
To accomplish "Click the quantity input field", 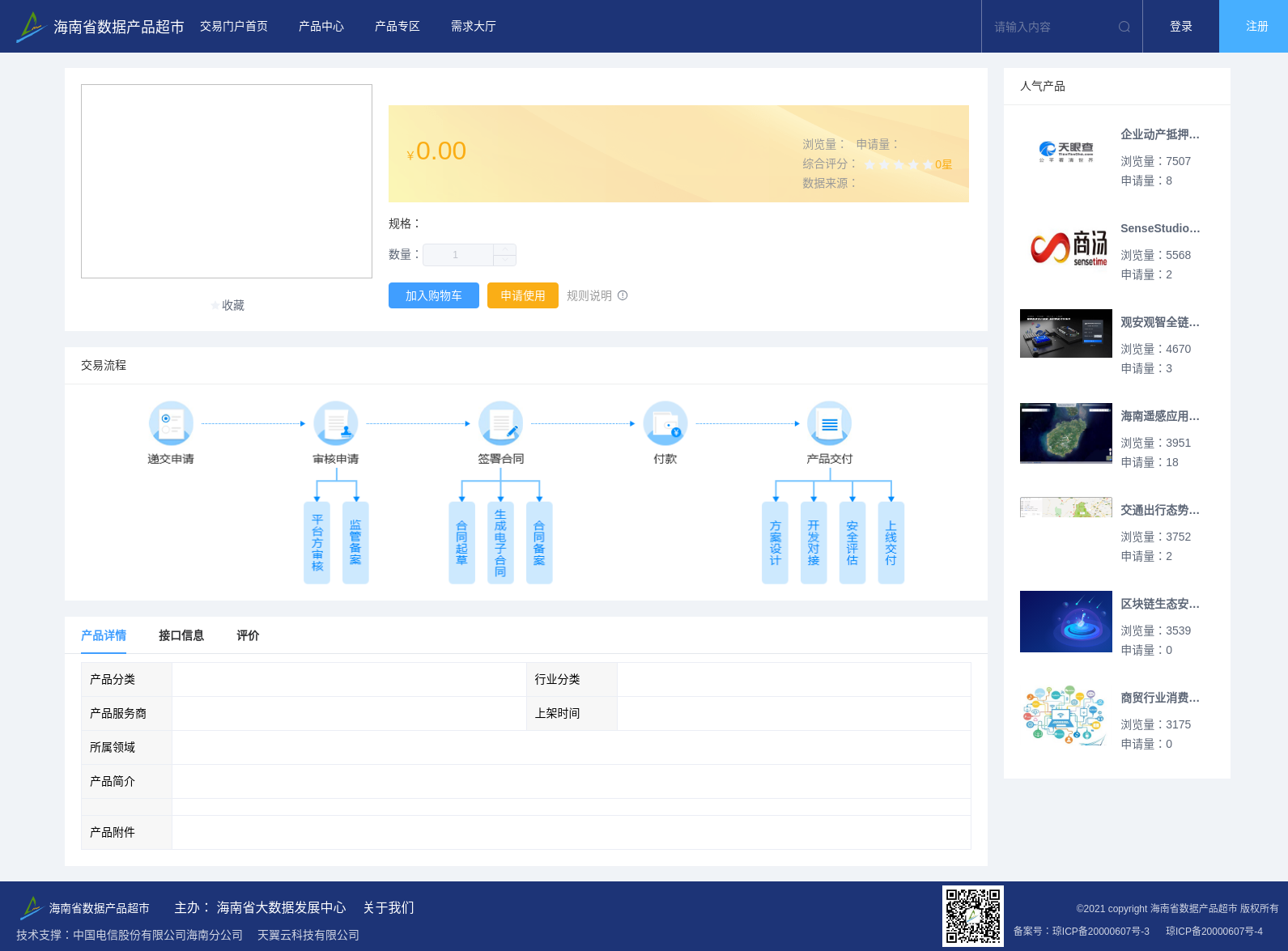I will [x=458, y=255].
